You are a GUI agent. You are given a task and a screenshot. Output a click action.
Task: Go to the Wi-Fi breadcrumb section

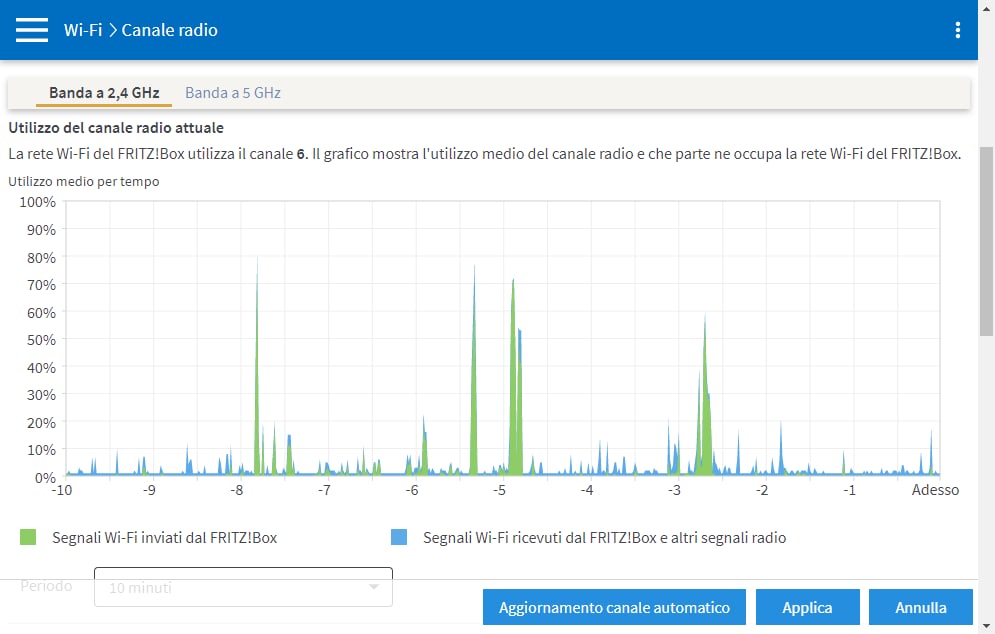click(82, 30)
